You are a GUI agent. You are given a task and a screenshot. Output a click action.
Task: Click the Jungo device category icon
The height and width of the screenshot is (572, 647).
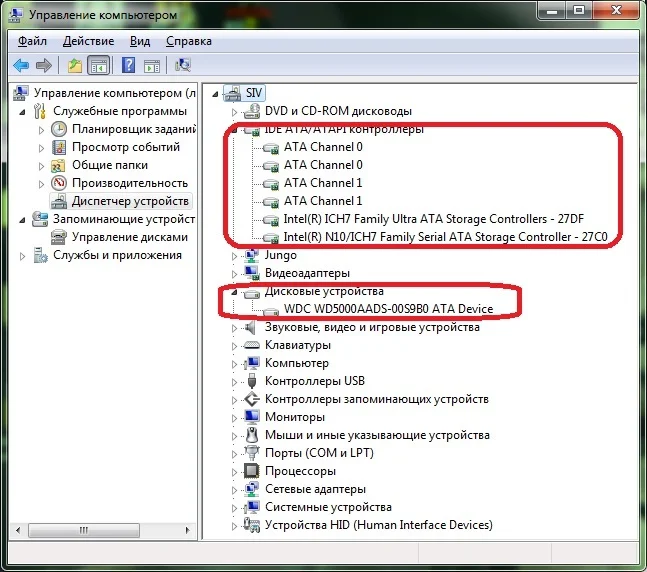252,255
